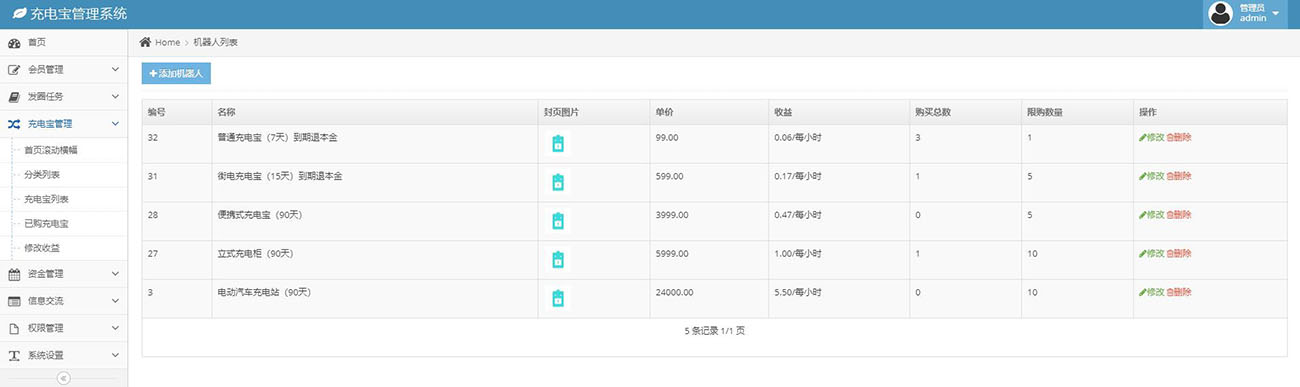
Task: Click 删除 for 电动汽车充电站（90天）row
Action: (x=1179, y=293)
